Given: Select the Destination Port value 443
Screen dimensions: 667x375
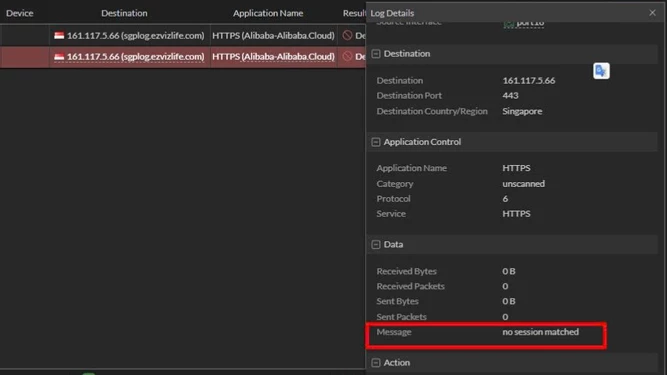Looking at the screenshot, I should (510, 96).
